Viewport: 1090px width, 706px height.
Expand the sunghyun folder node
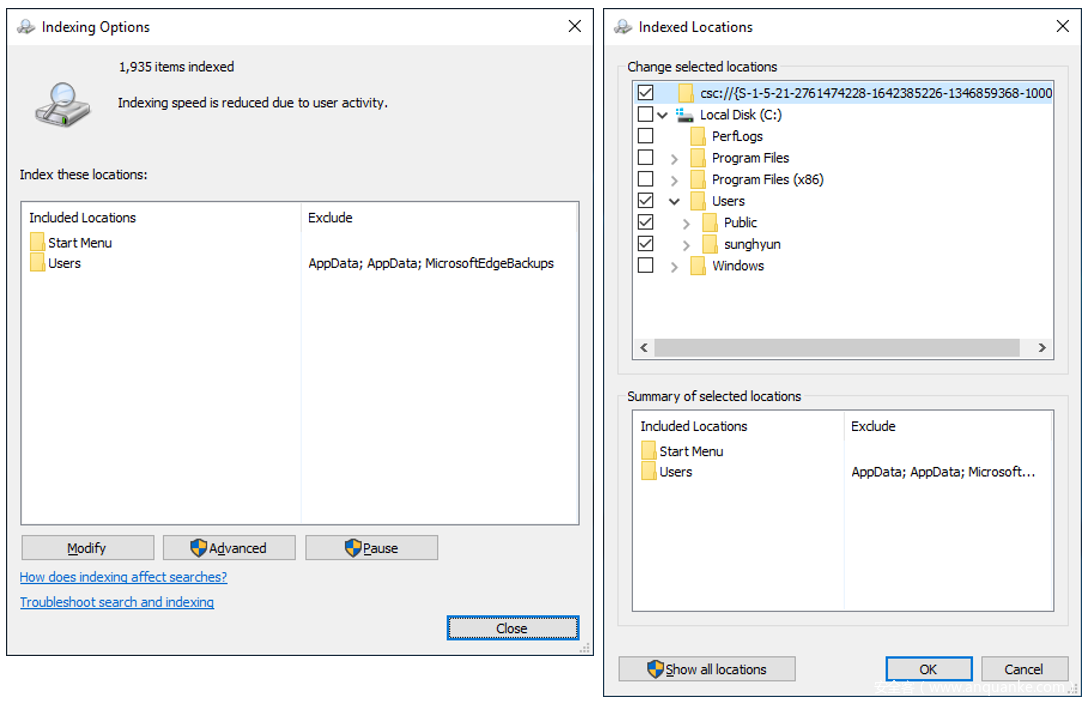coord(686,245)
